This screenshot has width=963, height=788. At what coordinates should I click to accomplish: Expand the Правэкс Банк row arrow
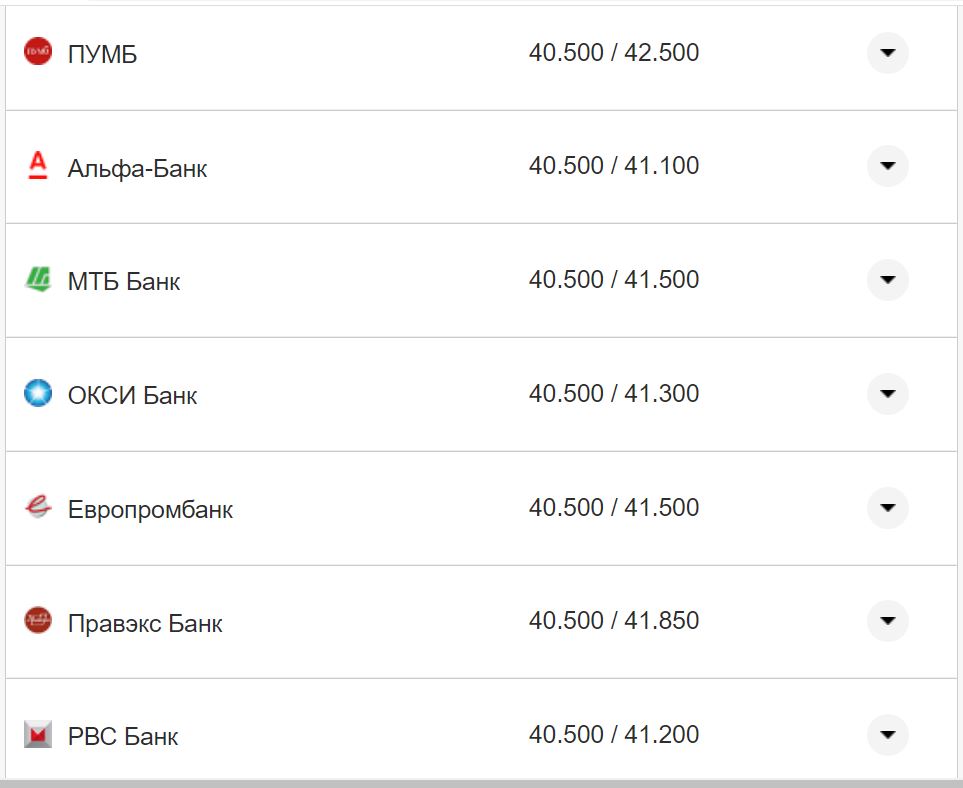coord(887,621)
